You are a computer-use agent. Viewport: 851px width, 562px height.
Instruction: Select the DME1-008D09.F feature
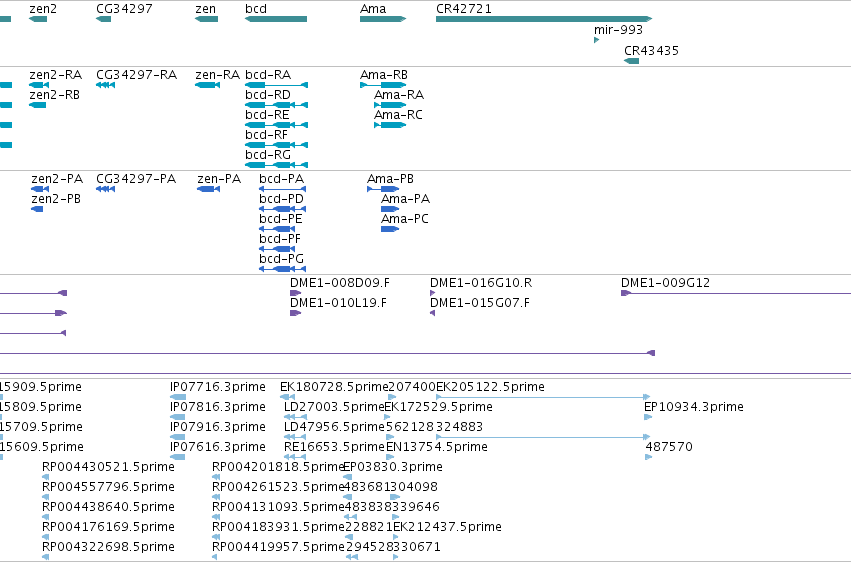pos(295,293)
